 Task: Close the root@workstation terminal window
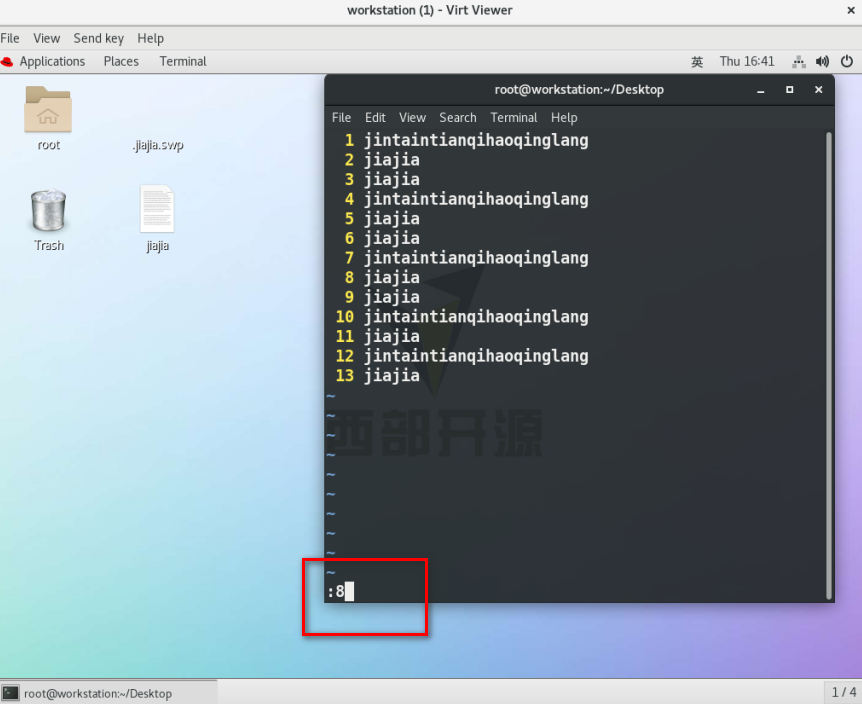(x=819, y=90)
